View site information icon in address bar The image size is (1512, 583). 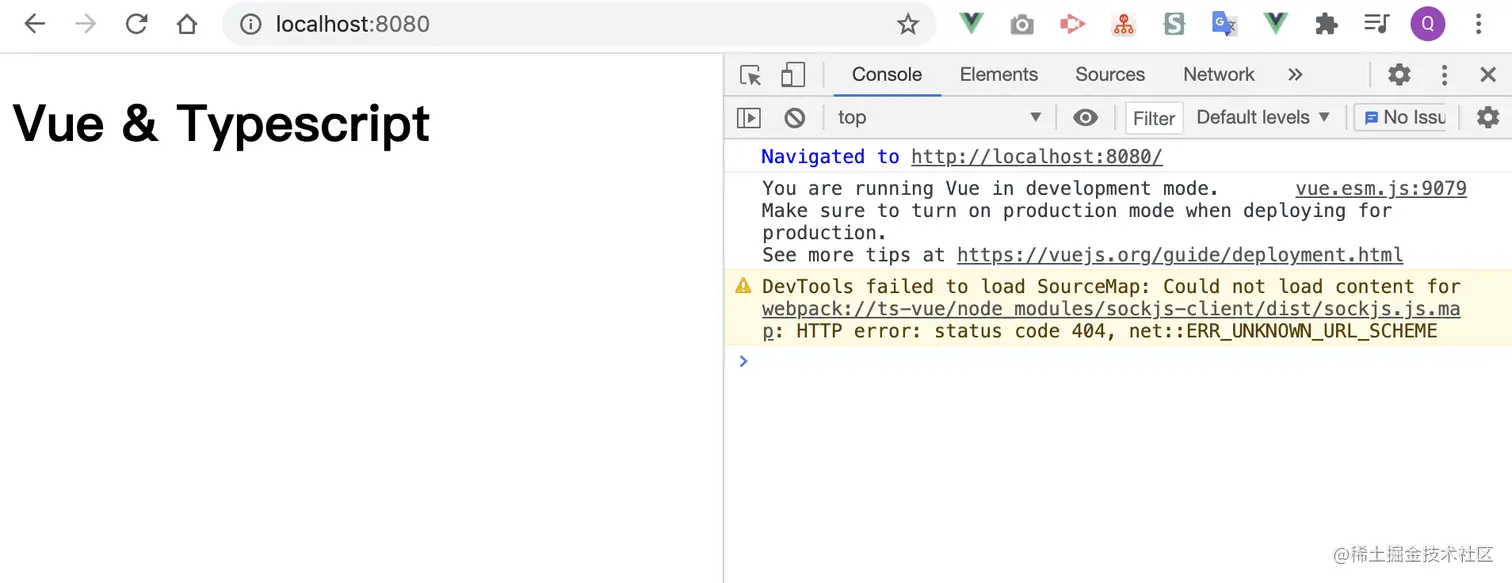[251, 24]
